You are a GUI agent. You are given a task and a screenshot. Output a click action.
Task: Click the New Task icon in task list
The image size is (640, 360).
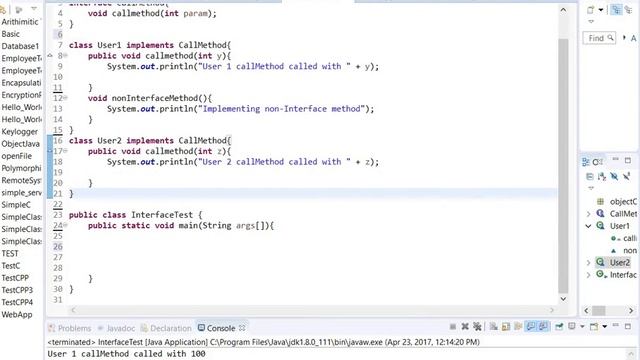591,10
